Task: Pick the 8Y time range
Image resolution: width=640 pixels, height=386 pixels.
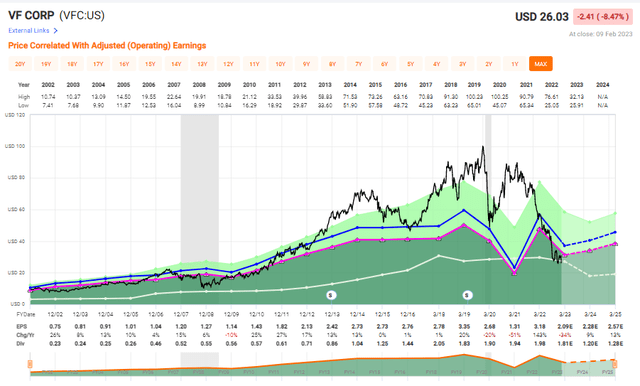Action: coord(333,64)
